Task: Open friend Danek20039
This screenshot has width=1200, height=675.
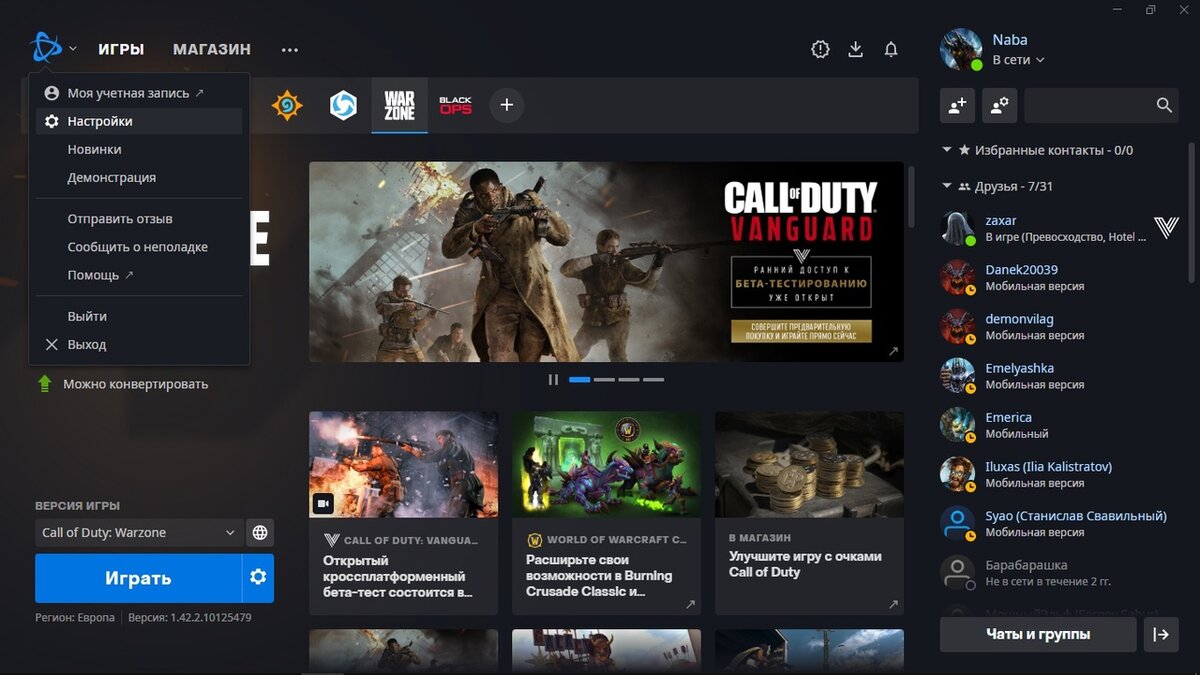Action: click(x=1060, y=277)
